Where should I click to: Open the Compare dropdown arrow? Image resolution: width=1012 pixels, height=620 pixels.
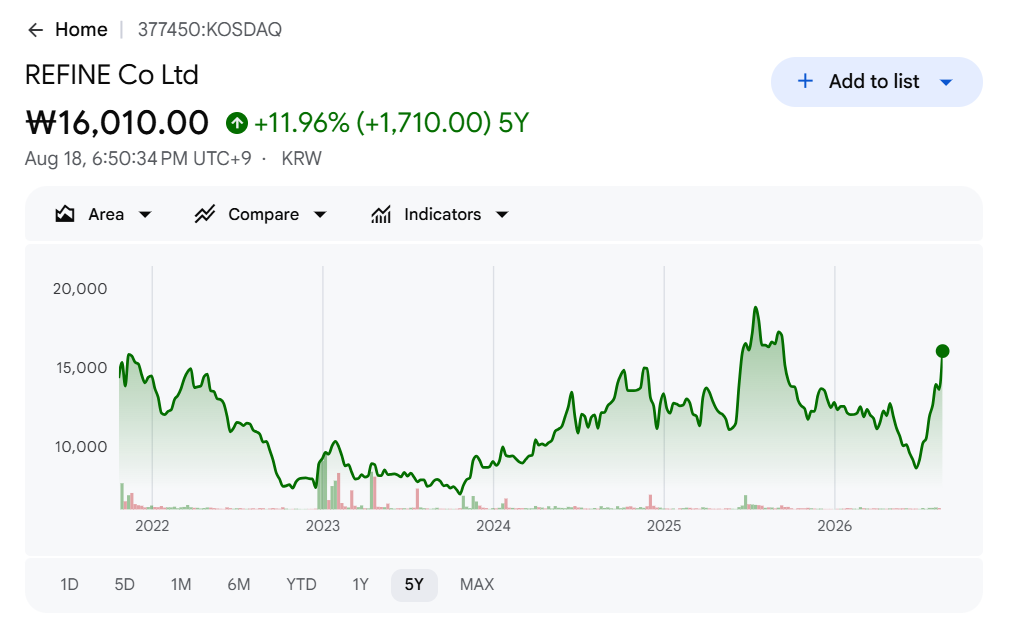320,215
